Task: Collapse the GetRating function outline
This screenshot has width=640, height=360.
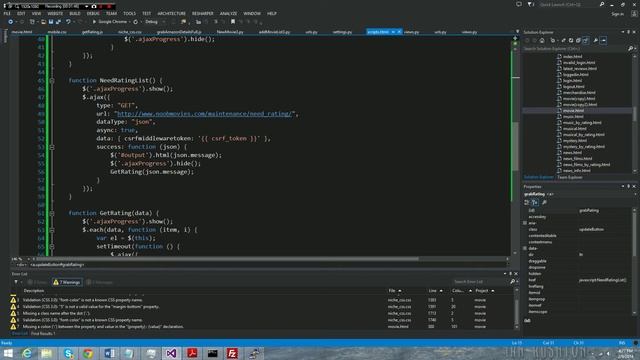Action: point(52,213)
